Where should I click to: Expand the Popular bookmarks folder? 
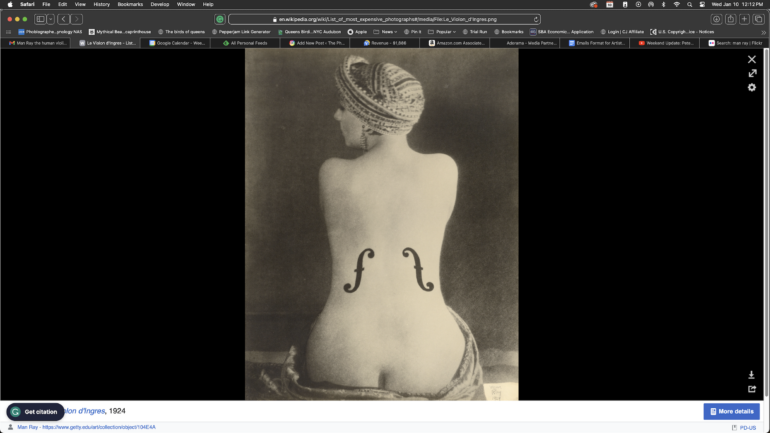tap(445, 31)
